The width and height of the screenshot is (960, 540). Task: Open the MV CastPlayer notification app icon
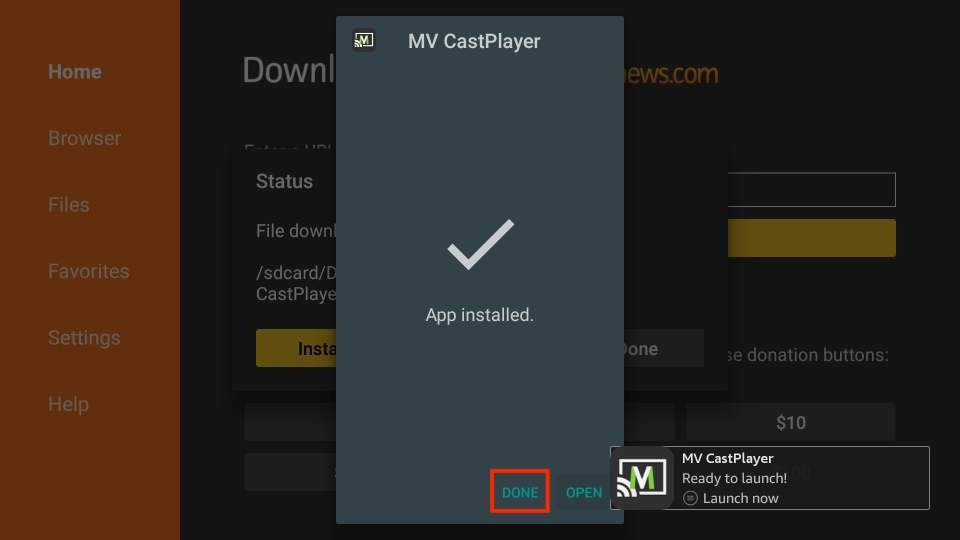[642, 478]
